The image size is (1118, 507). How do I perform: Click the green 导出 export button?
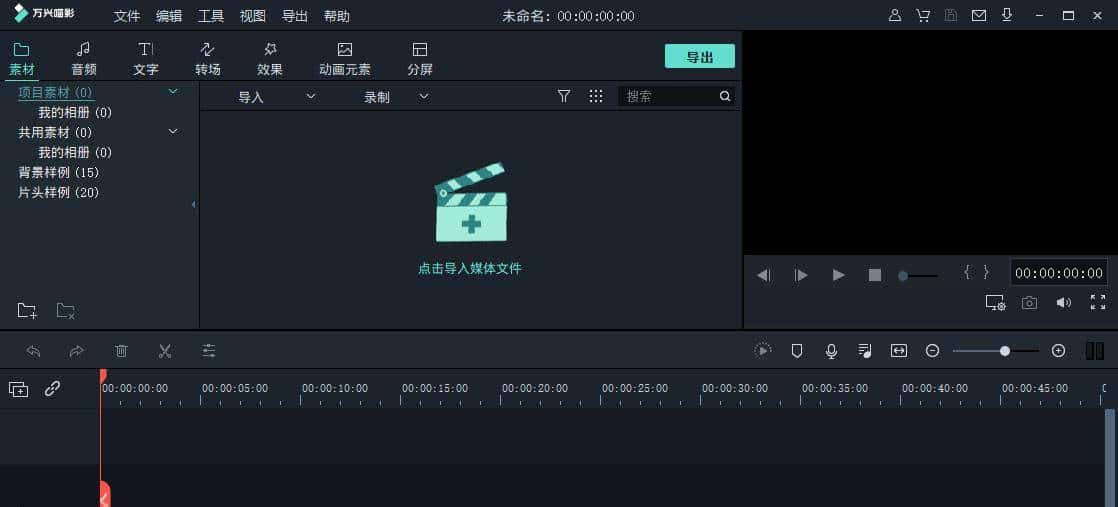699,56
